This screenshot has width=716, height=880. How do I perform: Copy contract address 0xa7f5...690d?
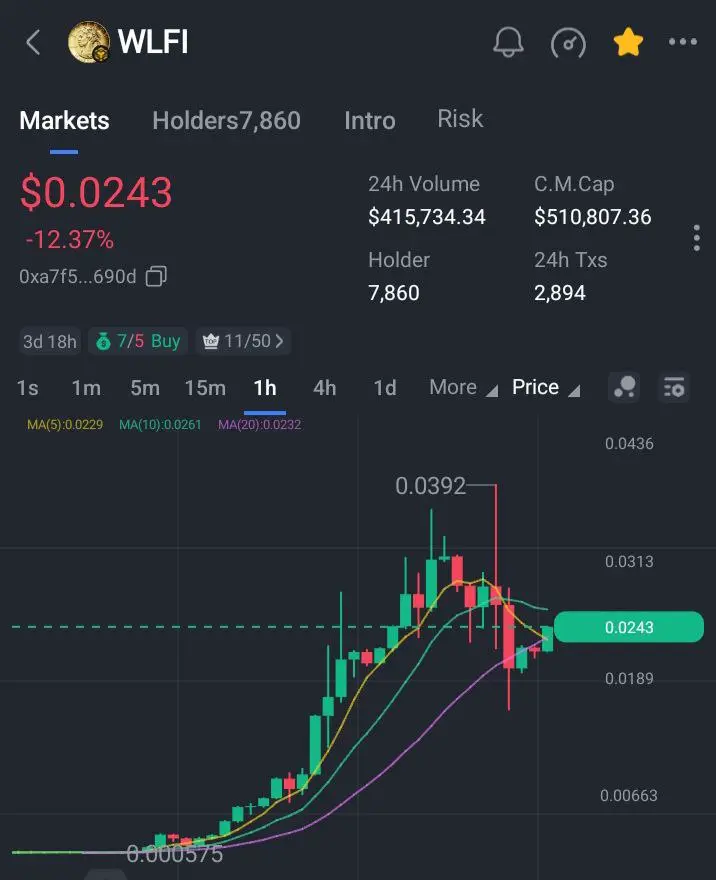click(156, 276)
